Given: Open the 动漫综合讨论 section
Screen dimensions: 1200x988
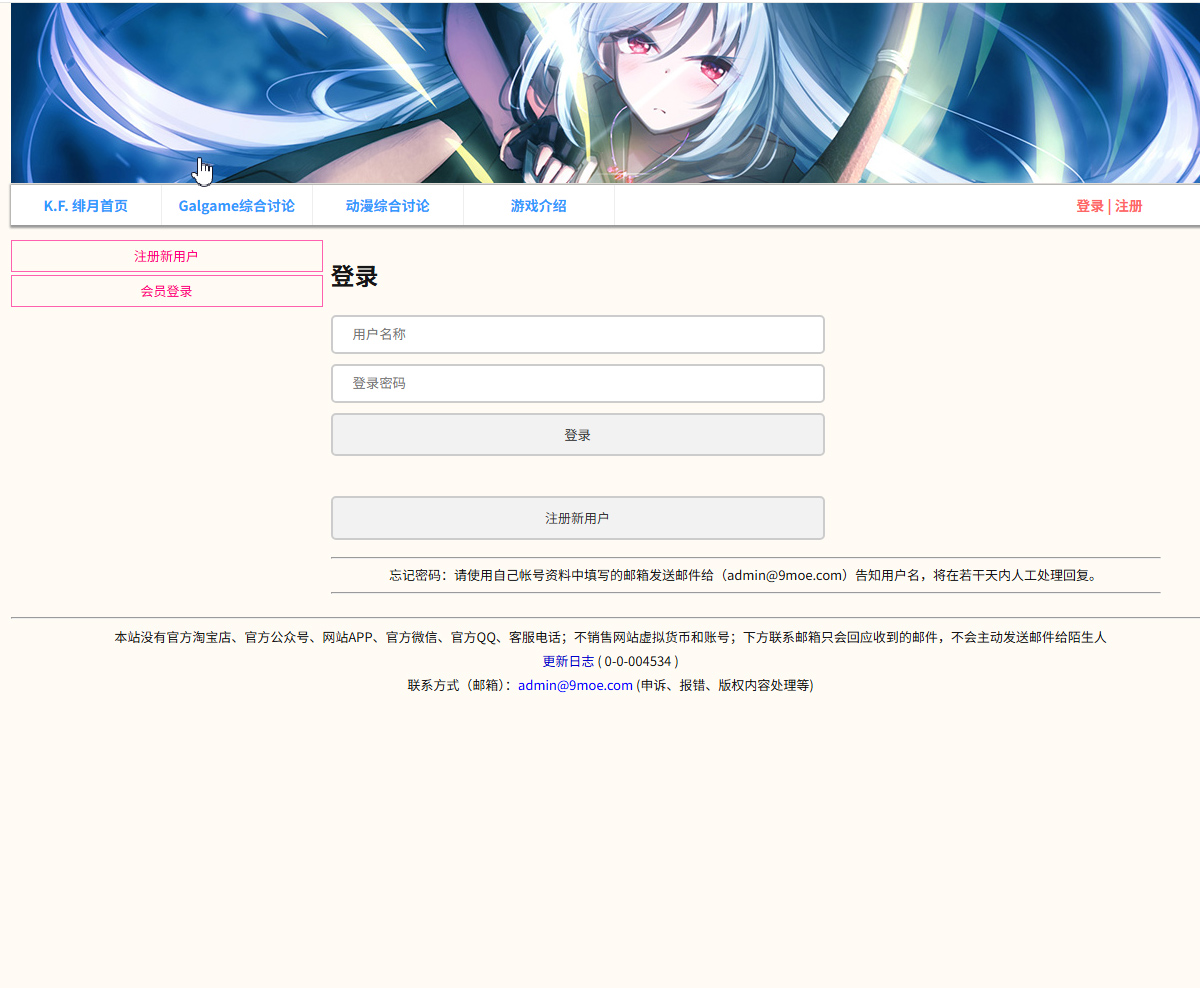Looking at the screenshot, I should coord(387,206).
